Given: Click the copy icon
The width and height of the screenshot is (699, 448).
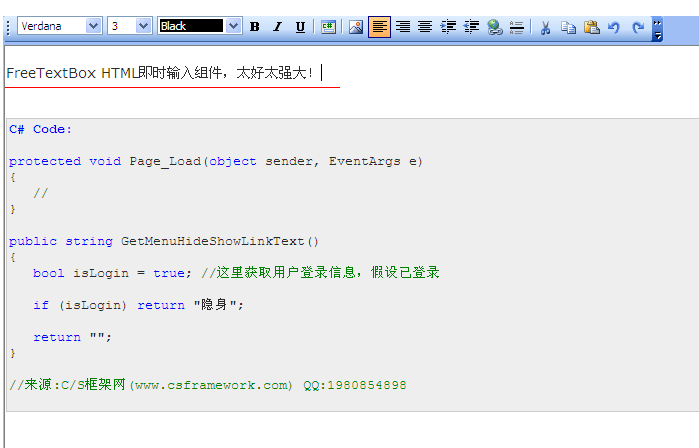Looking at the screenshot, I should tap(568, 27).
